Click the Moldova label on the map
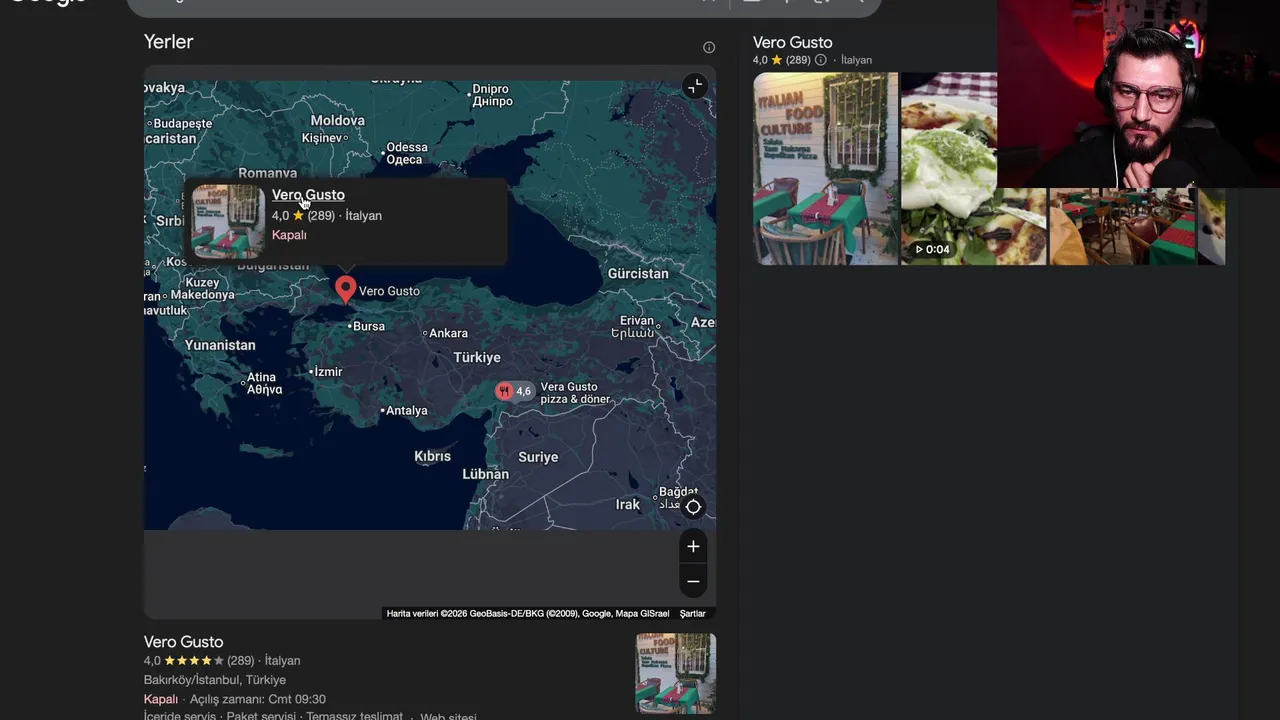This screenshot has width=1280, height=720. (337, 120)
